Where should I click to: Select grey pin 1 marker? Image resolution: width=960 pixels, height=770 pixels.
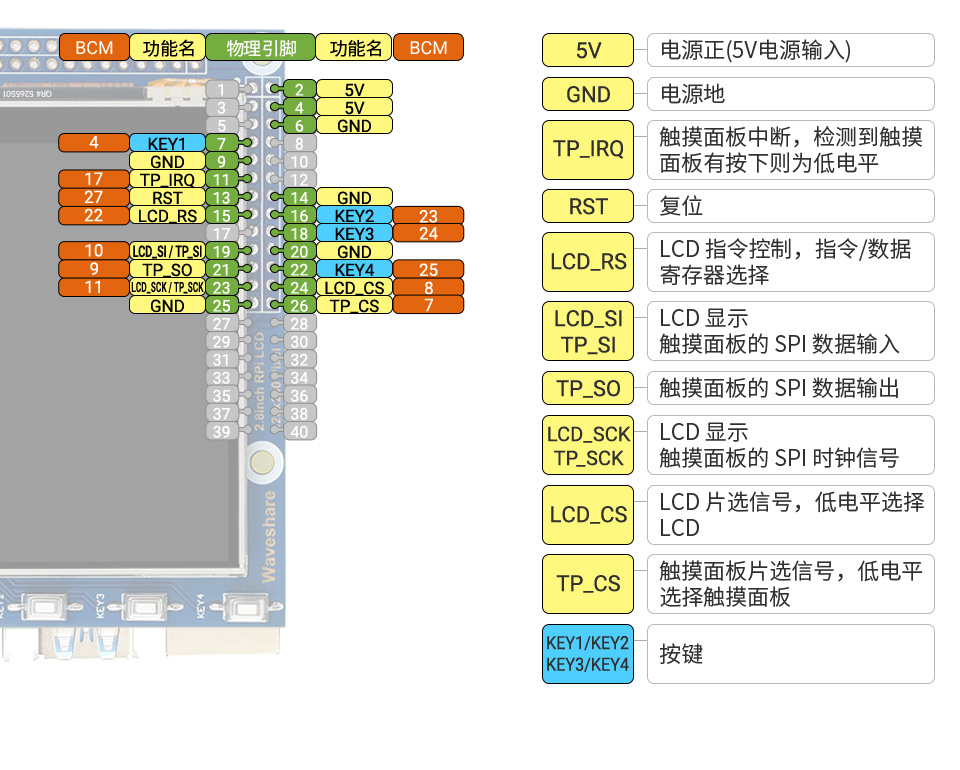(x=222, y=90)
